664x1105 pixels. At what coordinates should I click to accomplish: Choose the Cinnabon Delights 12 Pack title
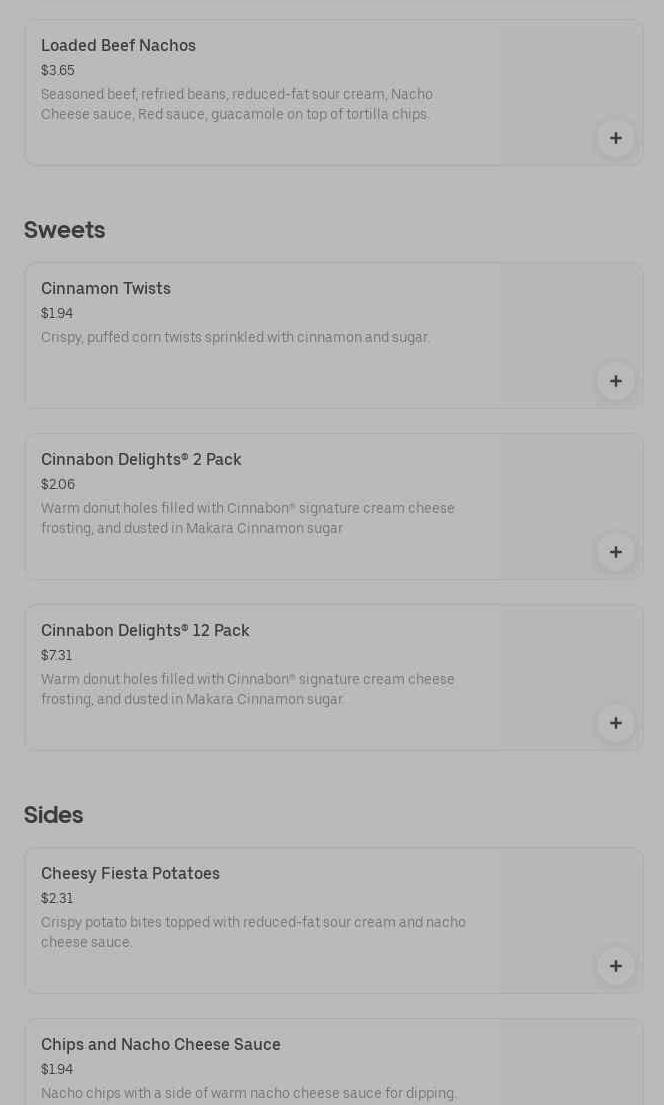145,631
